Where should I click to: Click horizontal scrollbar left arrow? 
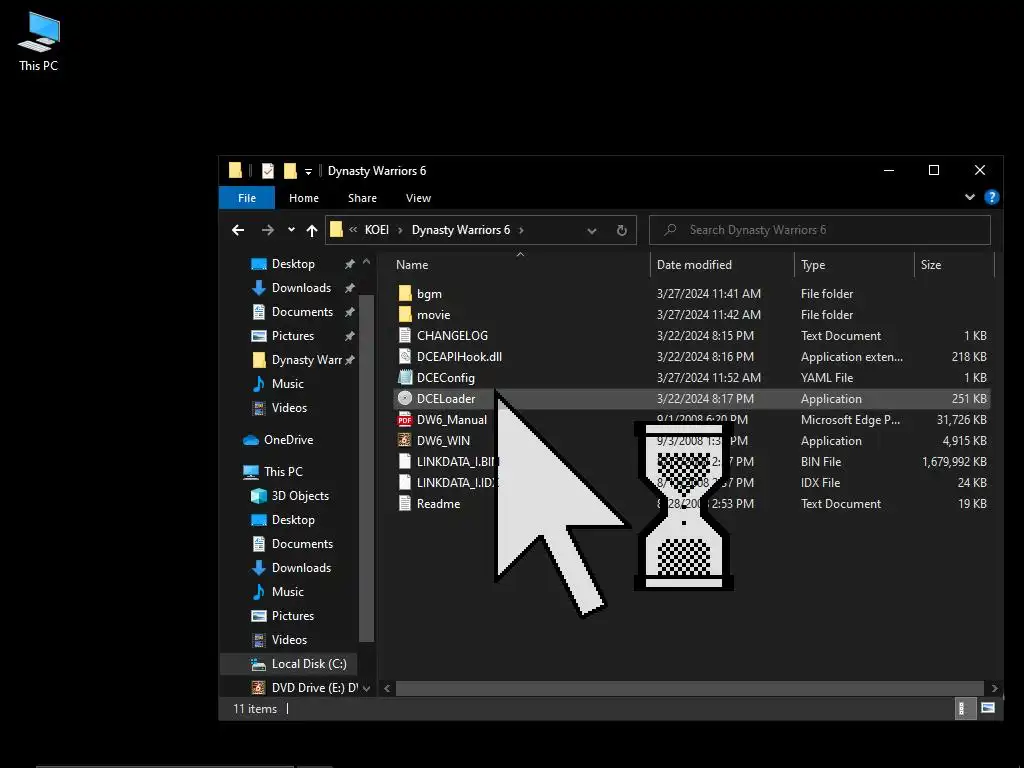tap(387, 688)
